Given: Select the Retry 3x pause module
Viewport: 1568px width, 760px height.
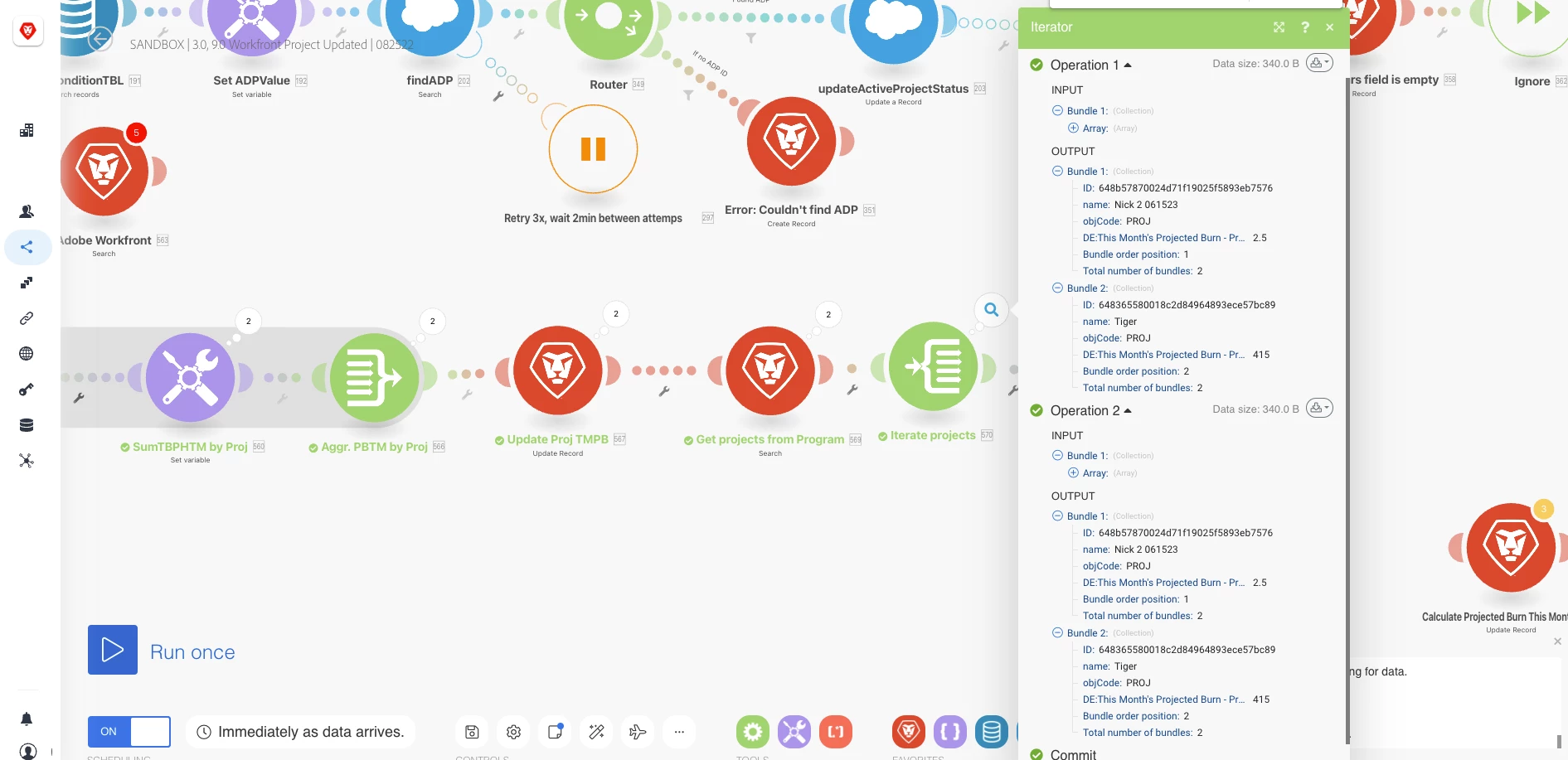Looking at the screenshot, I should (593, 148).
